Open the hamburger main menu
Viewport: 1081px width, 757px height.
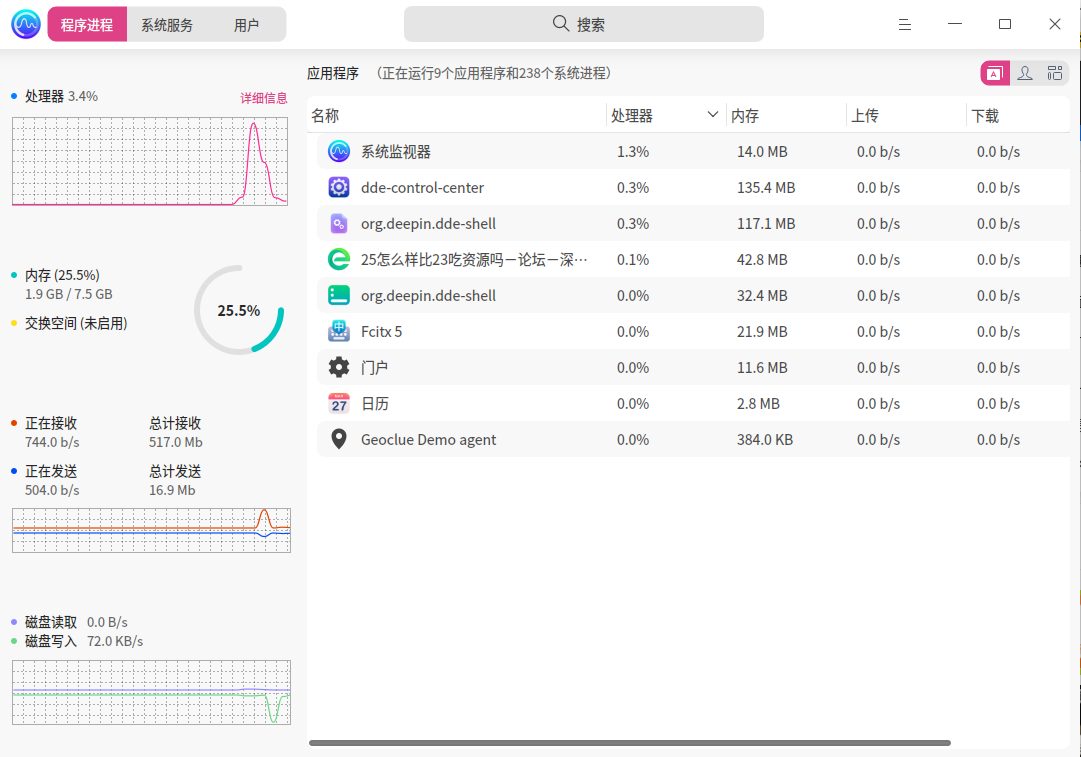[905, 25]
